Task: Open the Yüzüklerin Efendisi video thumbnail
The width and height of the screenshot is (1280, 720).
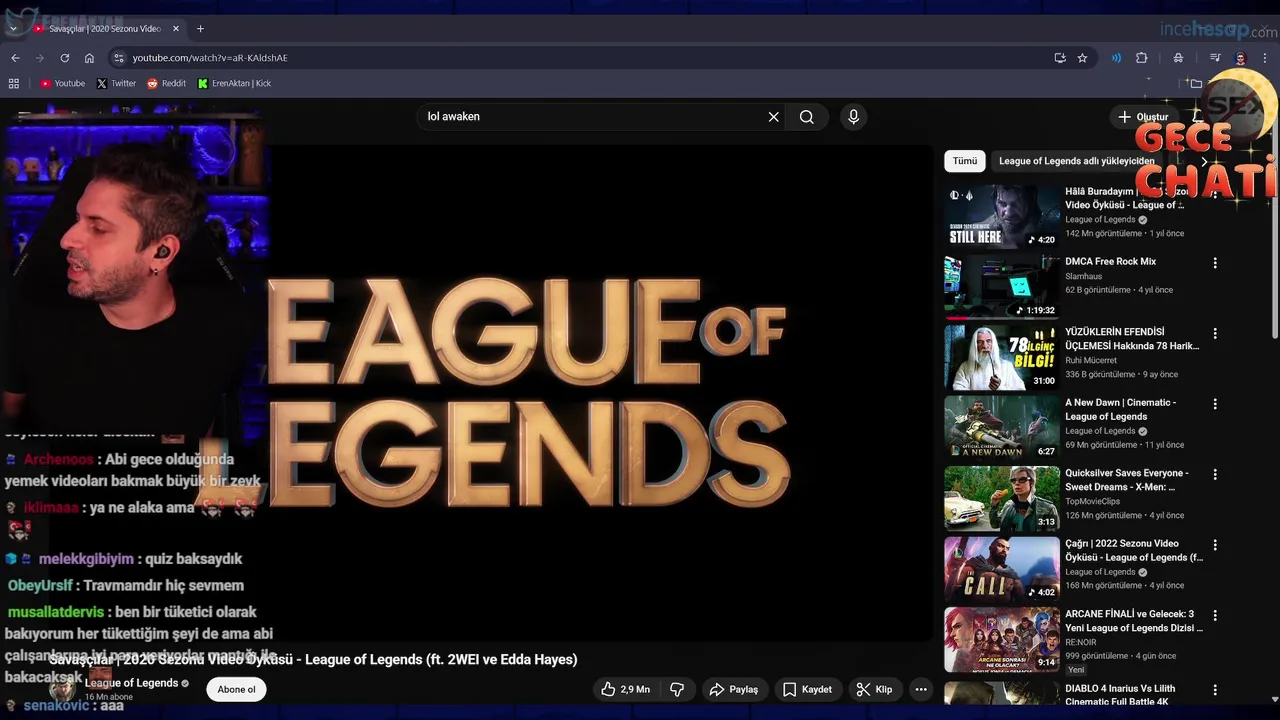Action: pyautogui.click(x=1002, y=357)
